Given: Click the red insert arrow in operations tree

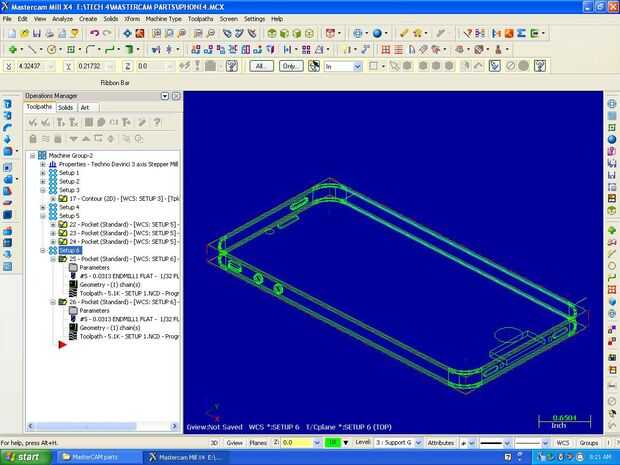Looking at the screenshot, I should pyautogui.click(x=62, y=345).
